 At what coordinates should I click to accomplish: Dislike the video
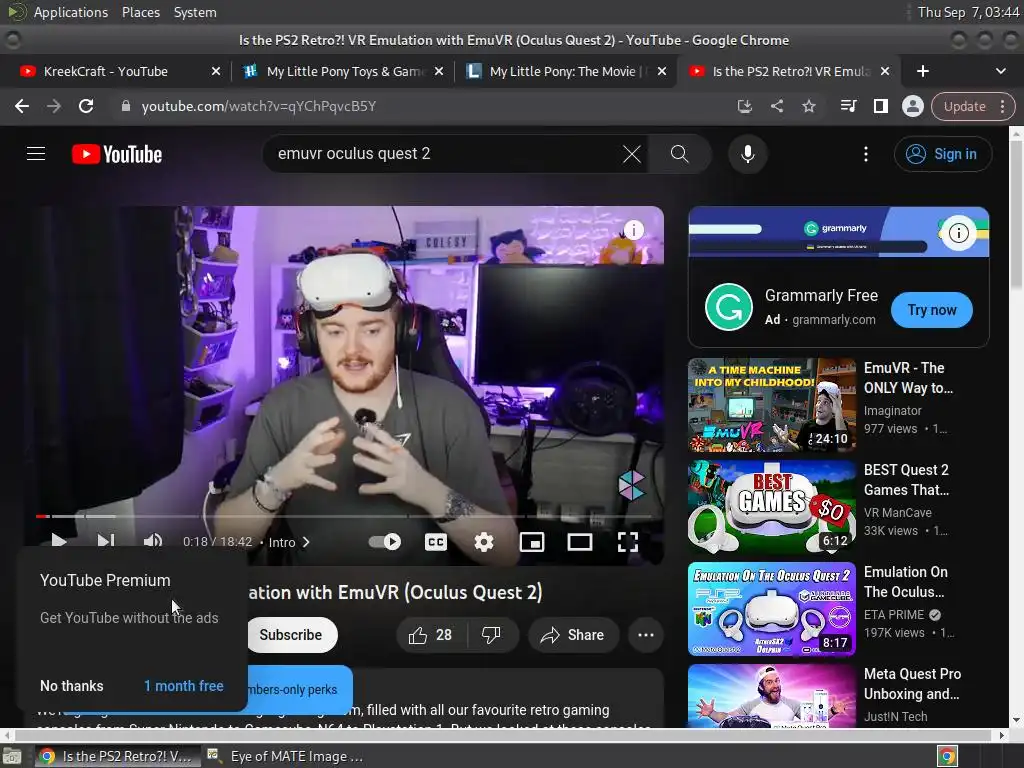491,635
